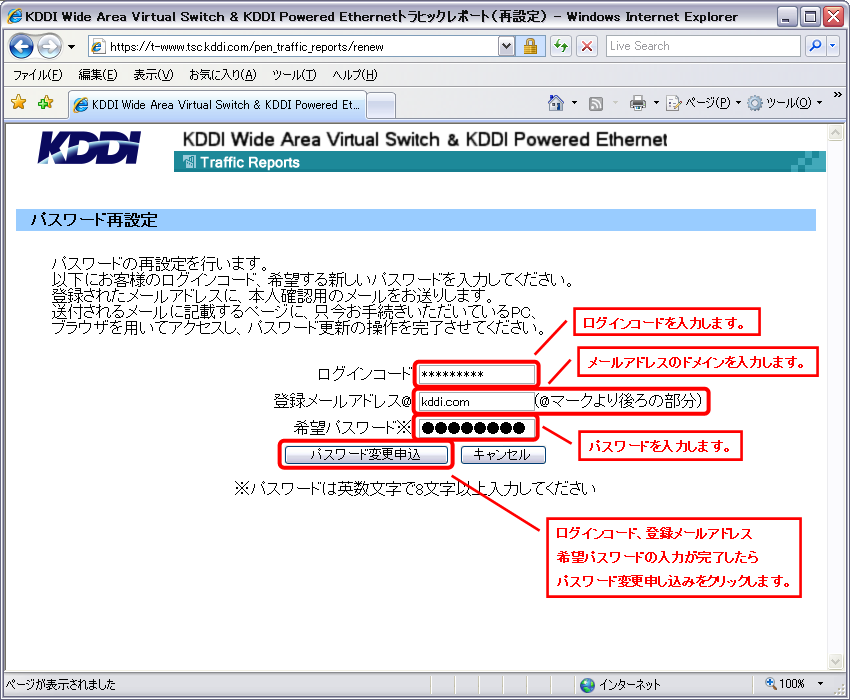Click the page scrollbar up arrow
Viewport: 850px width, 700px height.
(835, 132)
